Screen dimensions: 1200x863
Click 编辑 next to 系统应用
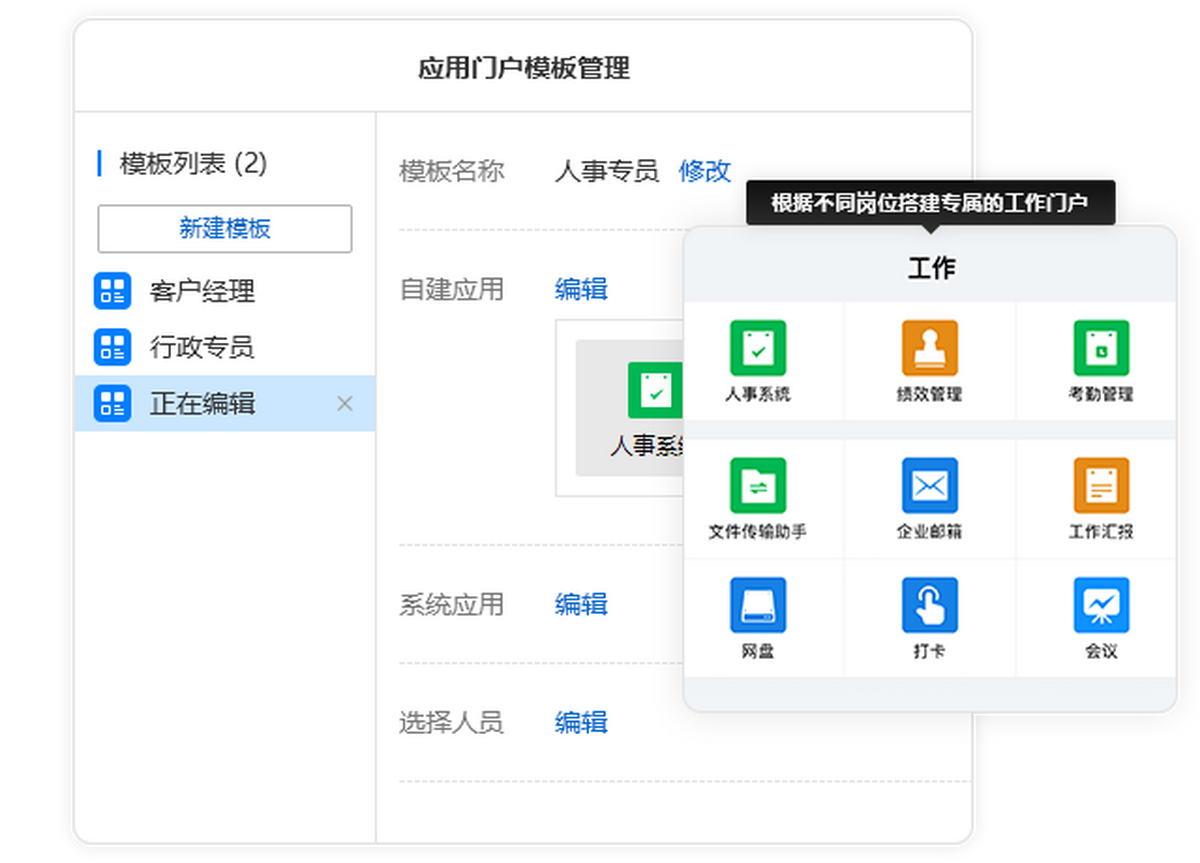click(581, 604)
